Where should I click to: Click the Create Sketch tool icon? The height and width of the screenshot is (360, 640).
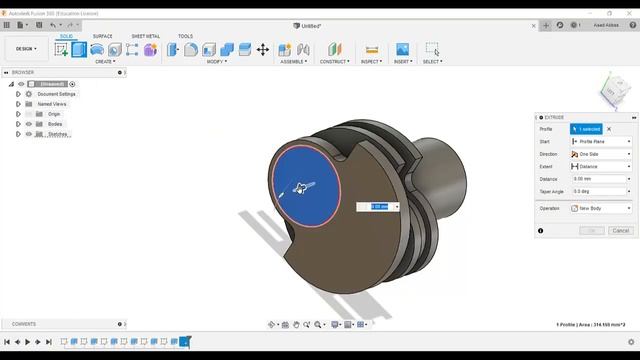[x=61, y=50]
